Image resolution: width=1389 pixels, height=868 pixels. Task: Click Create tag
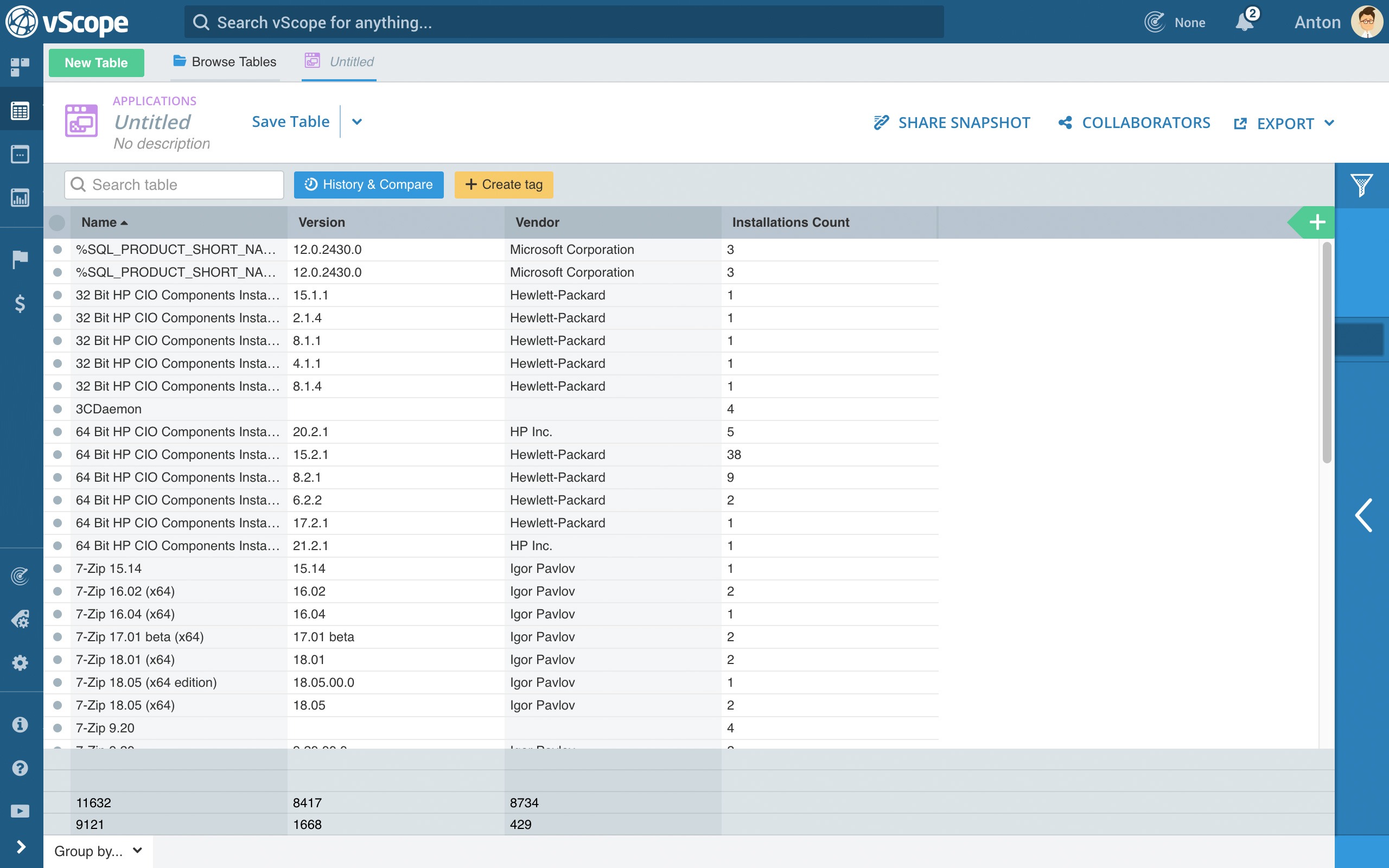coord(504,184)
